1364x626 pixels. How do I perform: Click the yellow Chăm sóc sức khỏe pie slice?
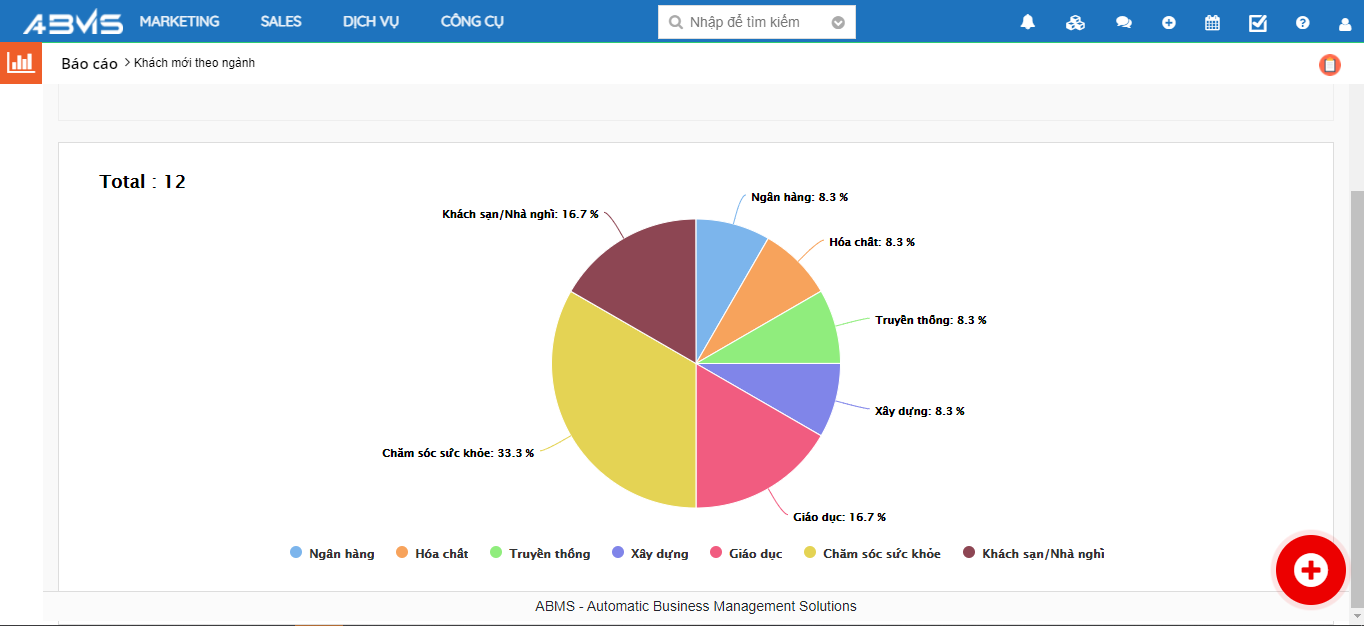[x=620, y=400]
